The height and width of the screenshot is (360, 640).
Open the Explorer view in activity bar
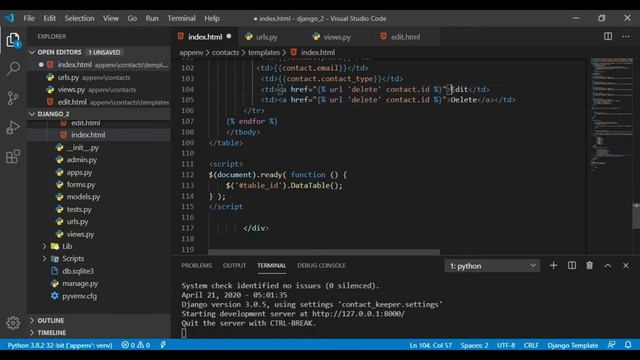tap(13, 40)
